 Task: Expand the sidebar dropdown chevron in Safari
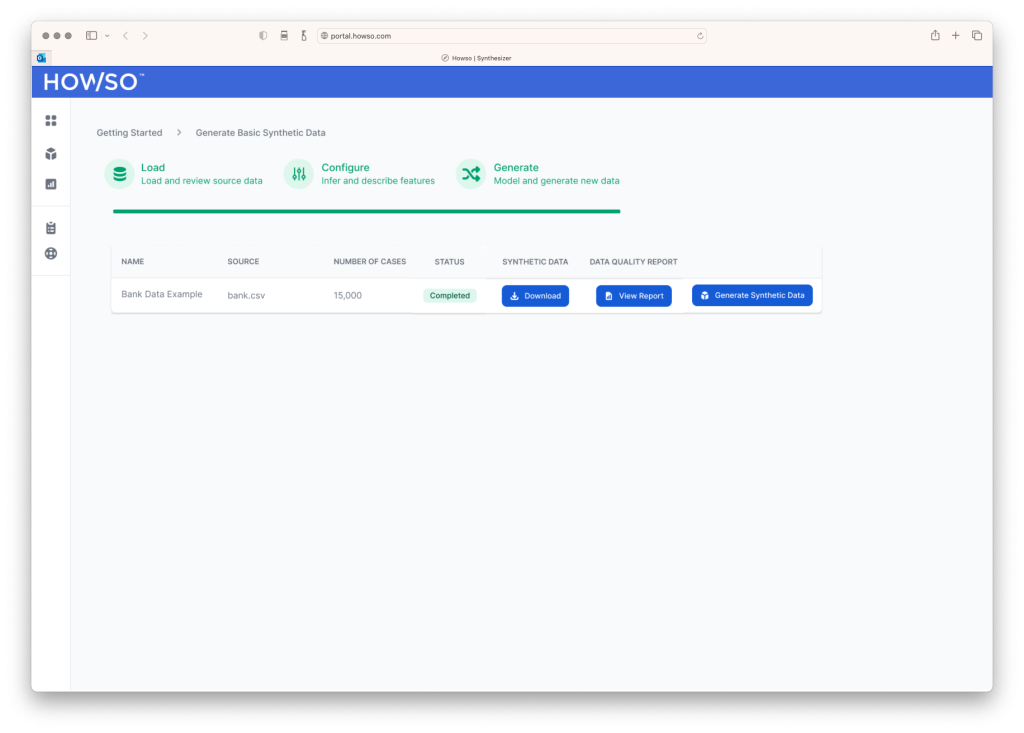coord(107,36)
